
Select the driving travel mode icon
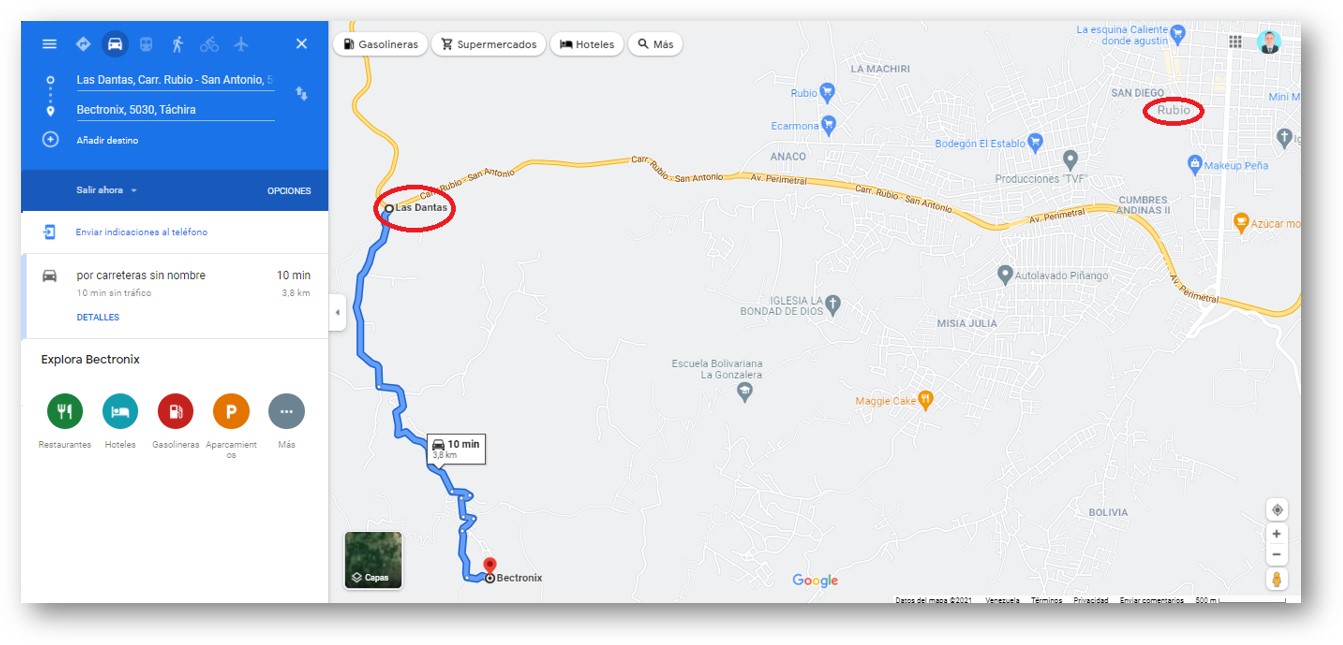(x=115, y=44)
